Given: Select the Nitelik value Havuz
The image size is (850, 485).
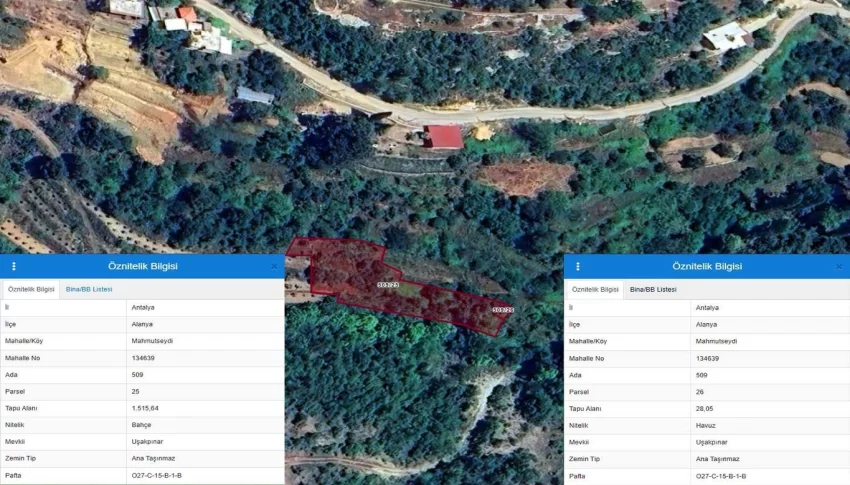Looking at the screenshot, I should 706,425.
